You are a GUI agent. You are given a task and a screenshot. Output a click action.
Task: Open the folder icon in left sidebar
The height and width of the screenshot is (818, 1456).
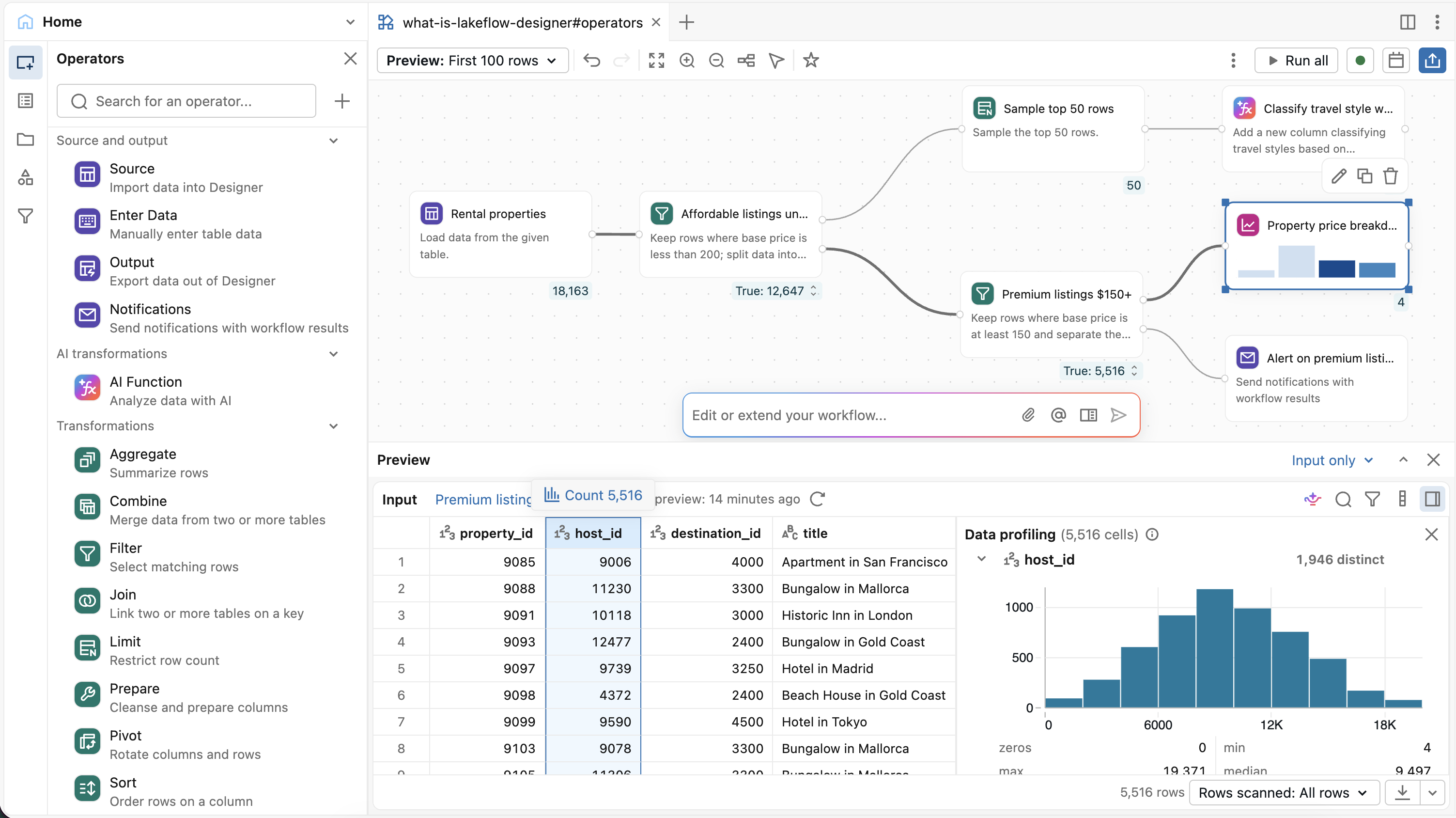26,139
